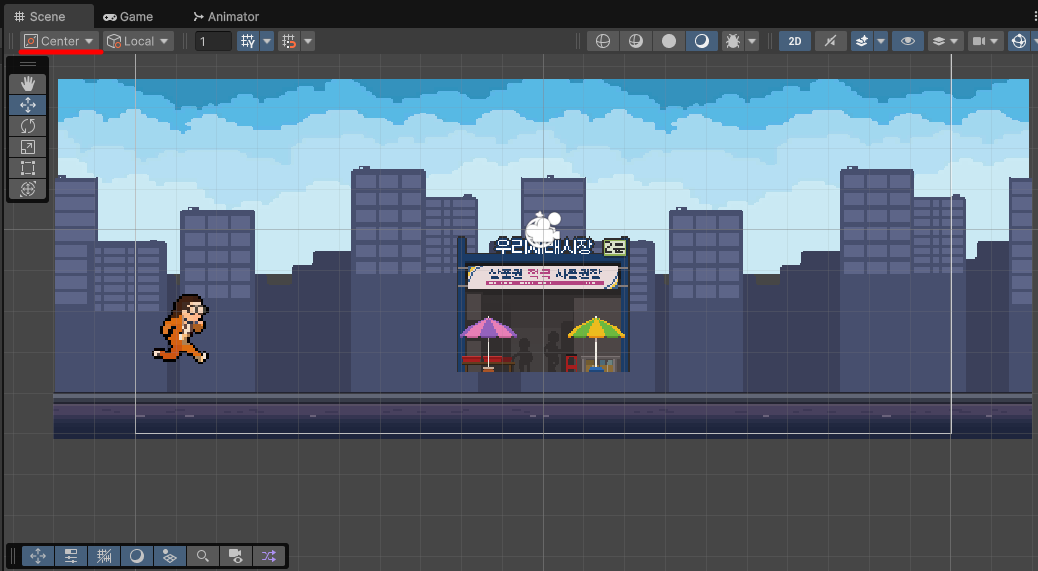1038x571 pixels.
Task: Select the Hand view tool
Action: [x=27, y=84]
